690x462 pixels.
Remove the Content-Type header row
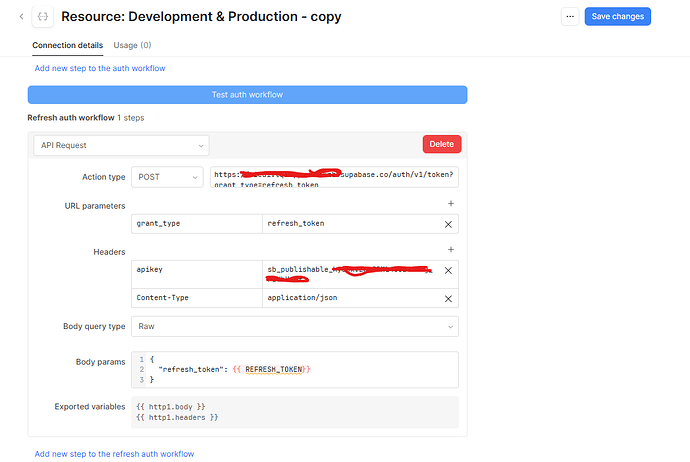click(x=448, y=298)
